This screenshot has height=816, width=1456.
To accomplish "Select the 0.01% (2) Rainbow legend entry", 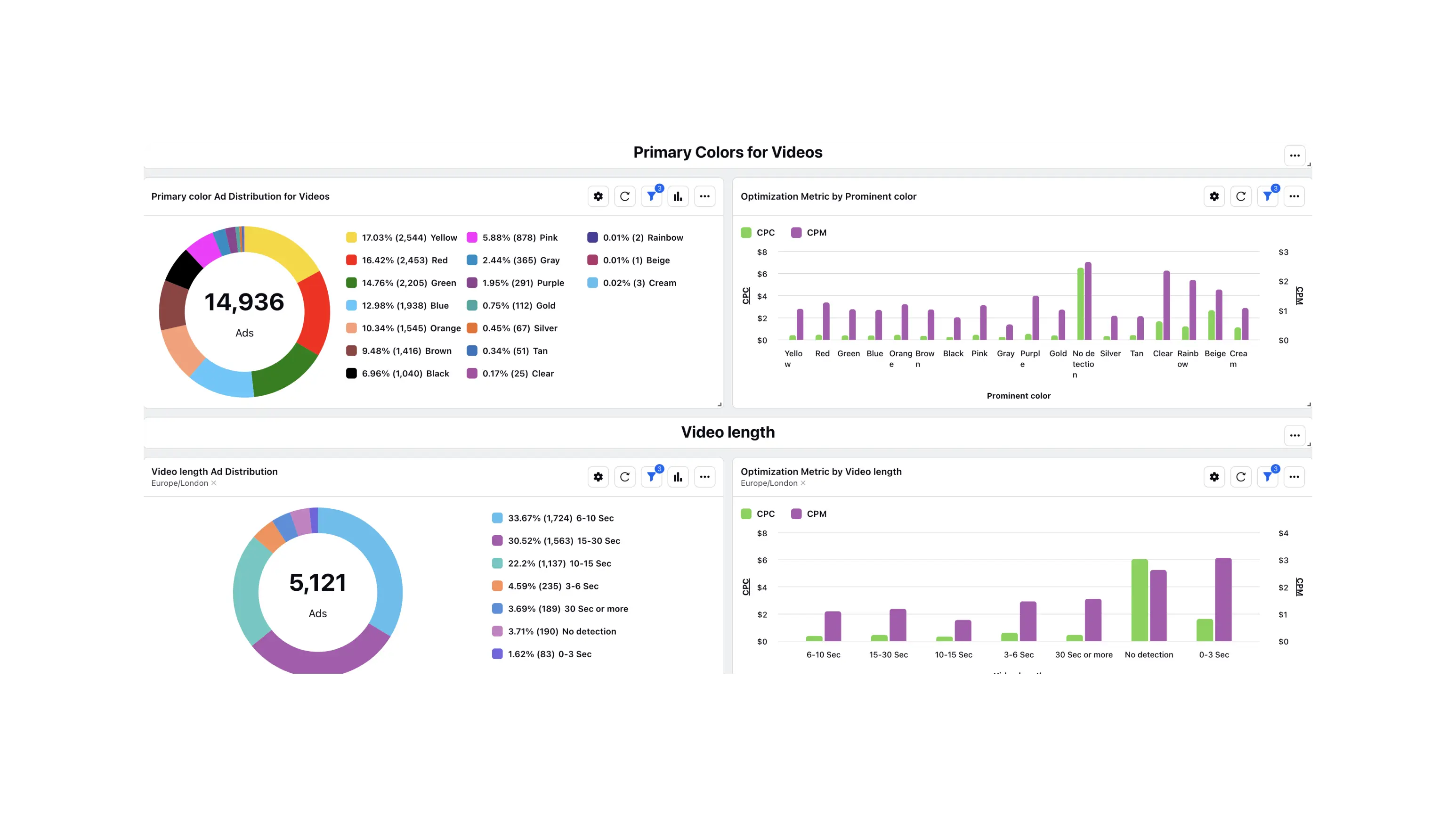I will 635,237.
